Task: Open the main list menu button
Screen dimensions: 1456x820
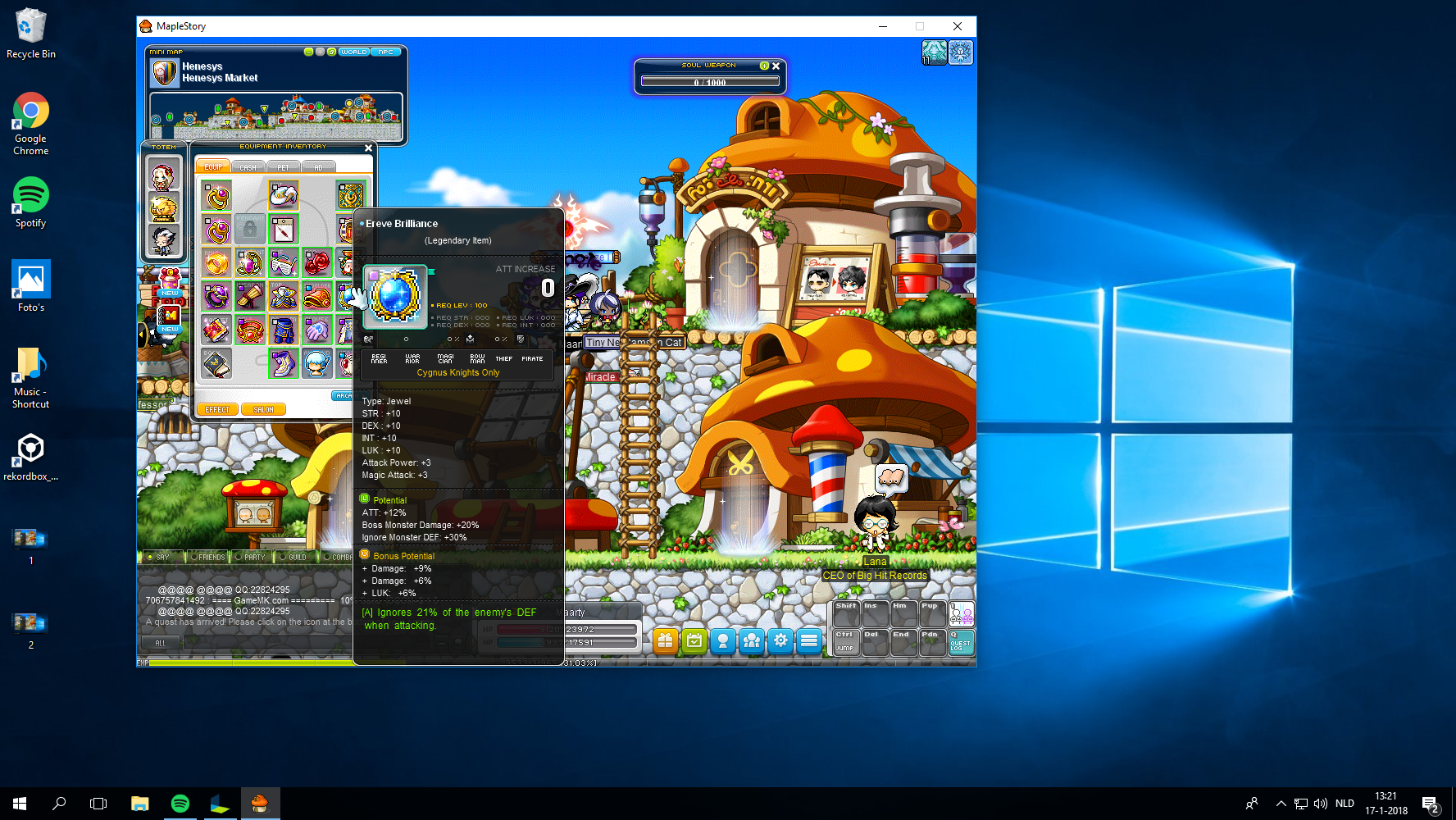Action: [x=809, y=641]
